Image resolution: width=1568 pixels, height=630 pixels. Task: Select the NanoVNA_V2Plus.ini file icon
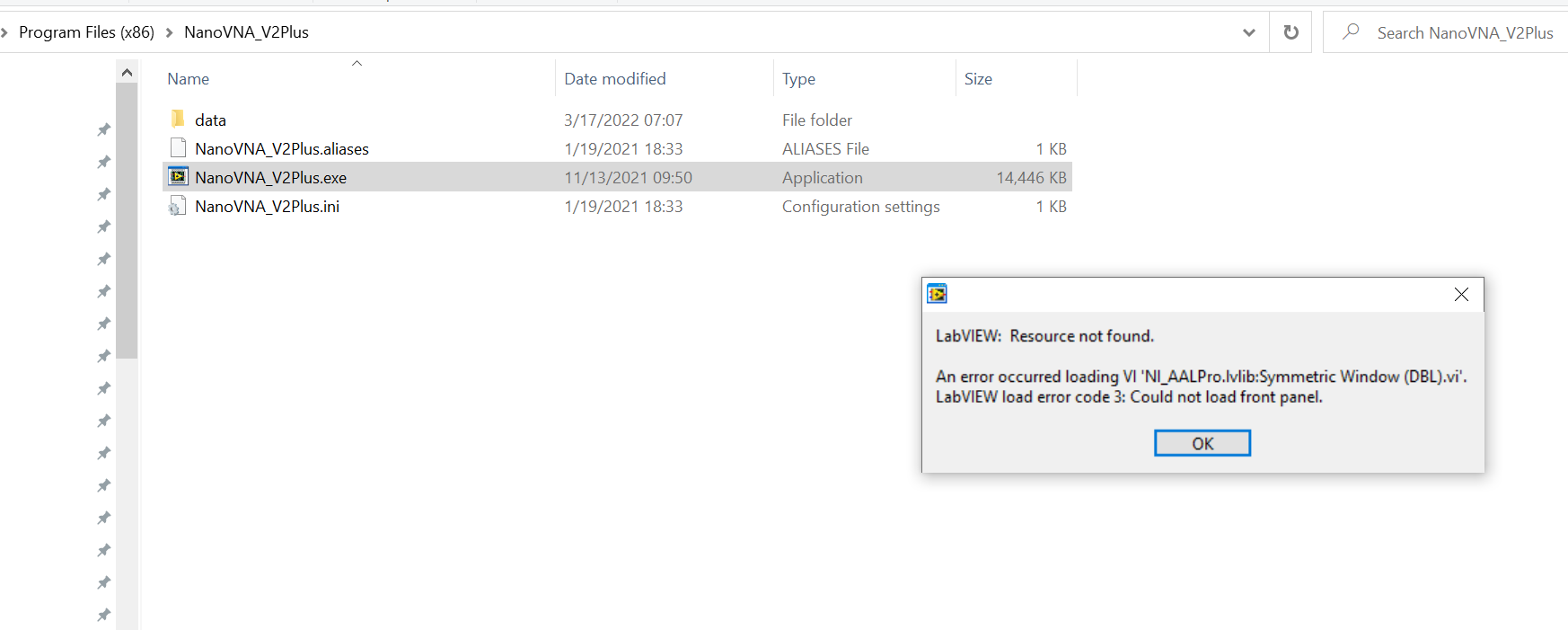pos(178,206)
